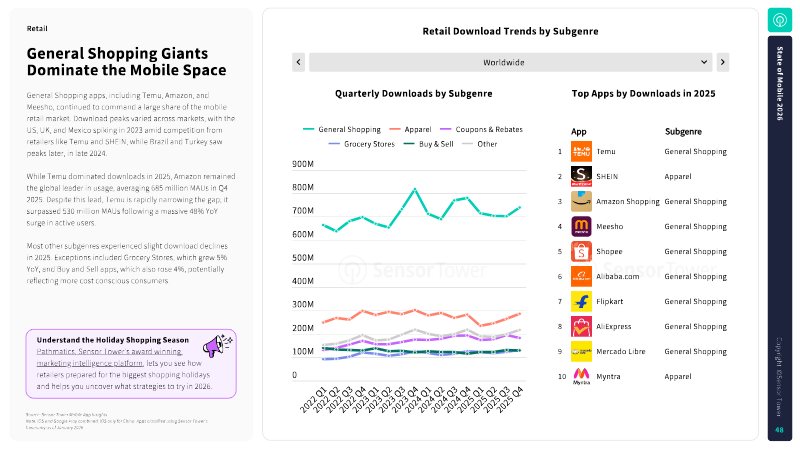Go to next region with right chevron
This screenshot has width=800, height=450.
click(x=722, y=62)
